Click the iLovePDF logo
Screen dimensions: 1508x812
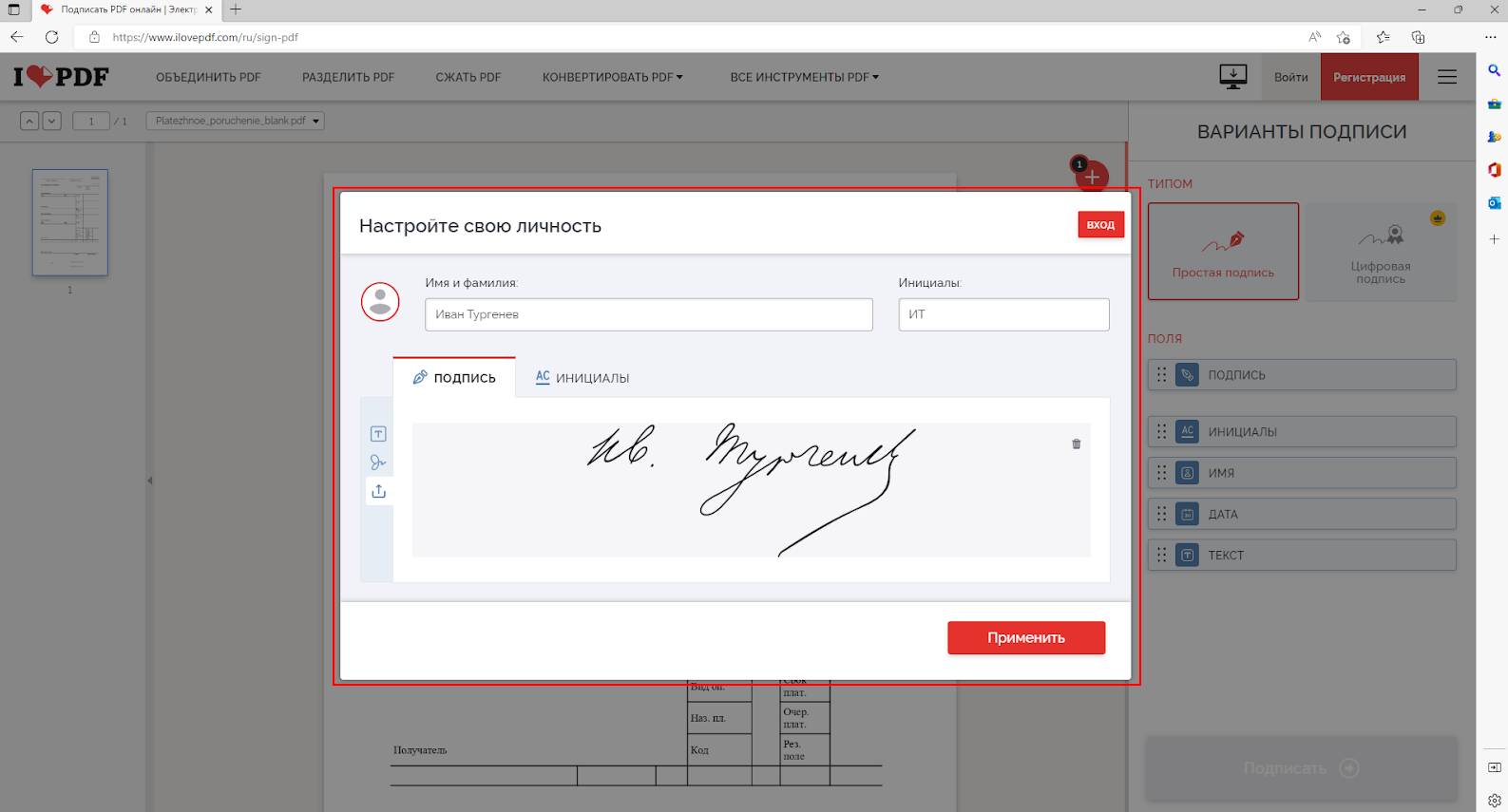(x=61, y=77)
